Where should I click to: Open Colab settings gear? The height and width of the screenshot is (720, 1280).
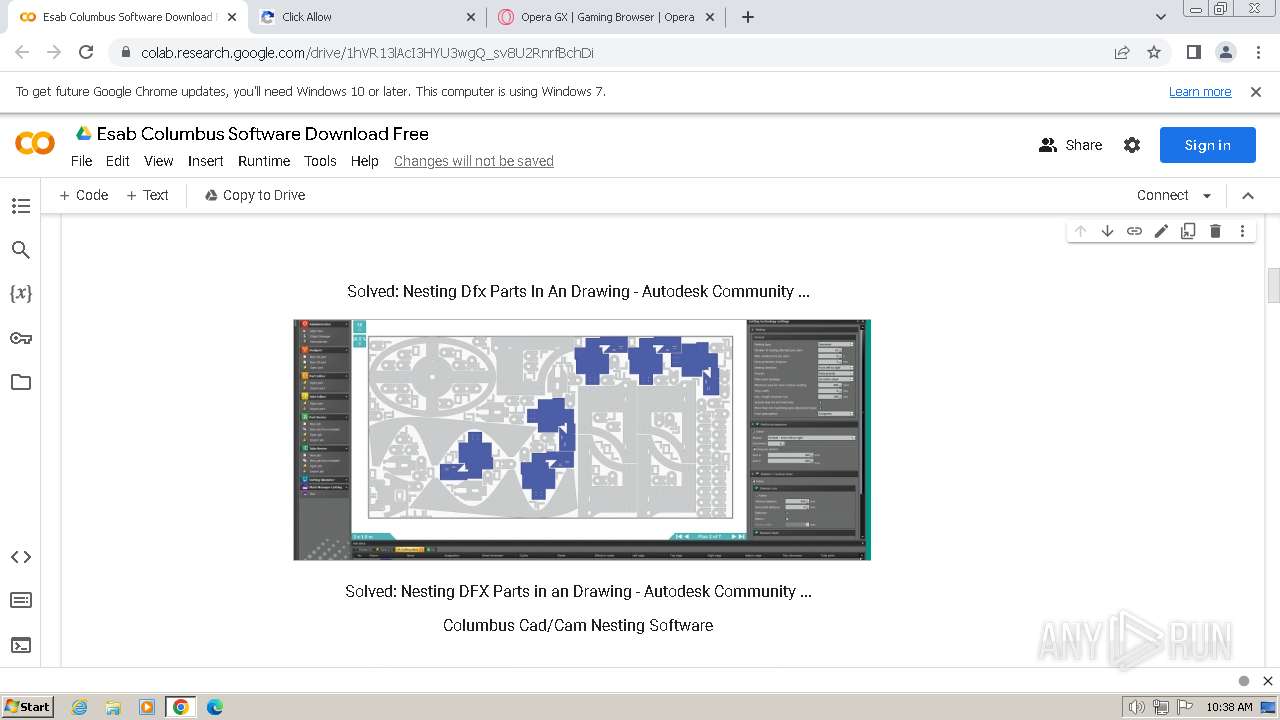pos(1132,145)
